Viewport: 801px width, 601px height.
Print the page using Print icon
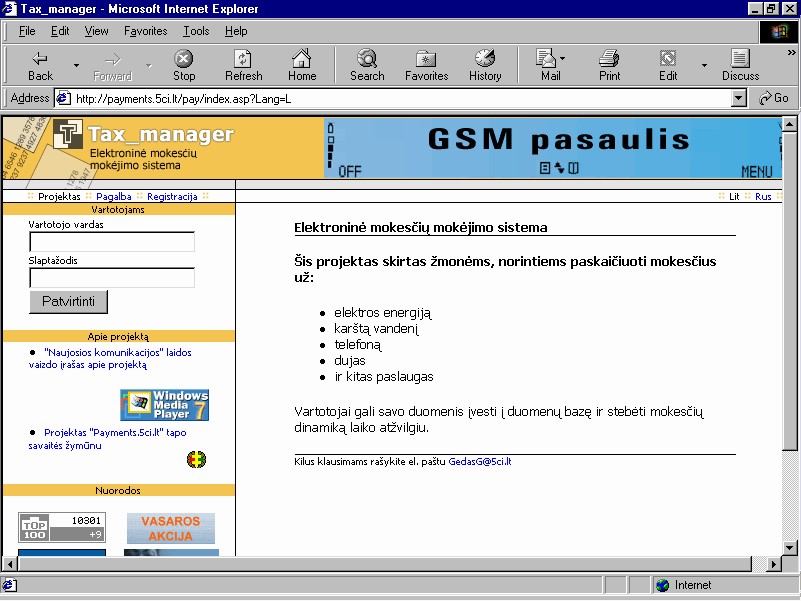pos(609,58)
